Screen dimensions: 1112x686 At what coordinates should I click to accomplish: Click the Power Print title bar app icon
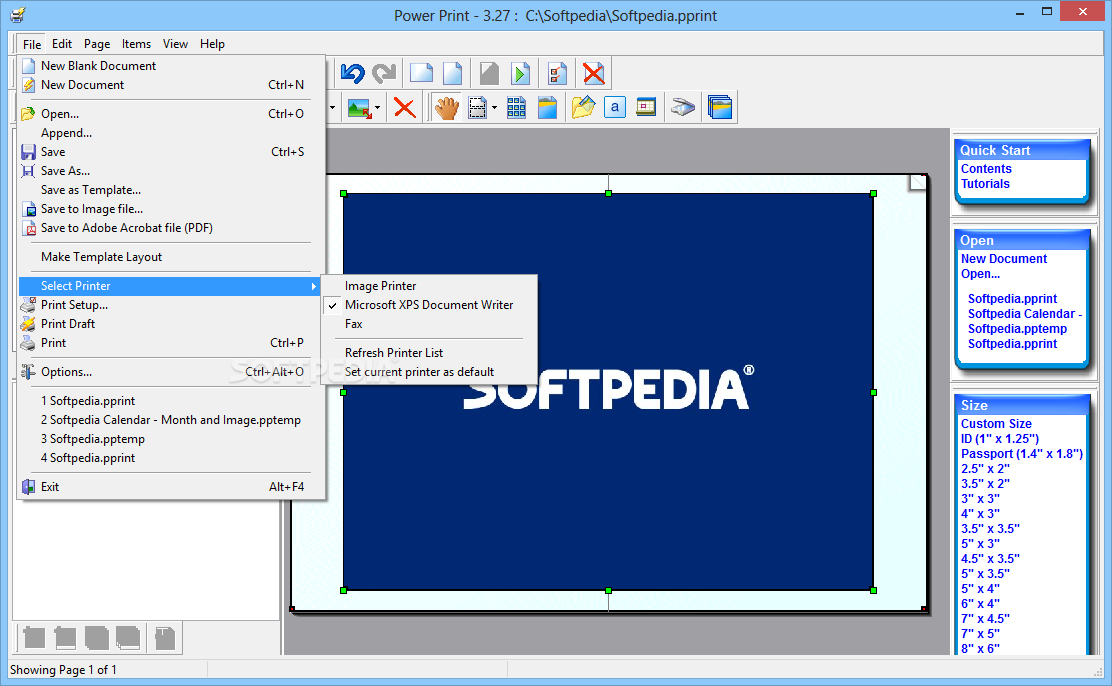(x=17, y=14)
